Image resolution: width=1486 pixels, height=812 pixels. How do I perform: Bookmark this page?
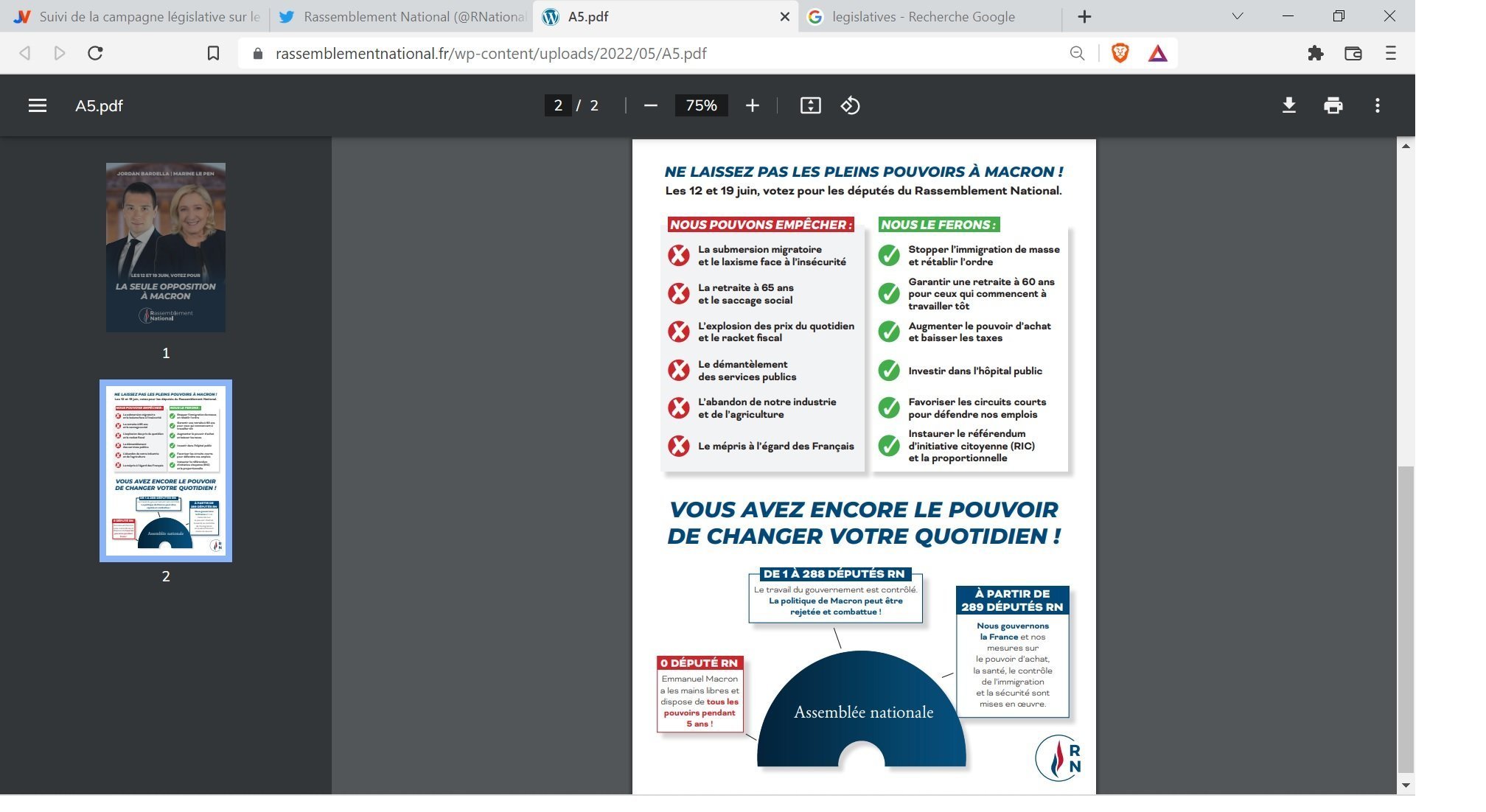click(x=213, y=53)
